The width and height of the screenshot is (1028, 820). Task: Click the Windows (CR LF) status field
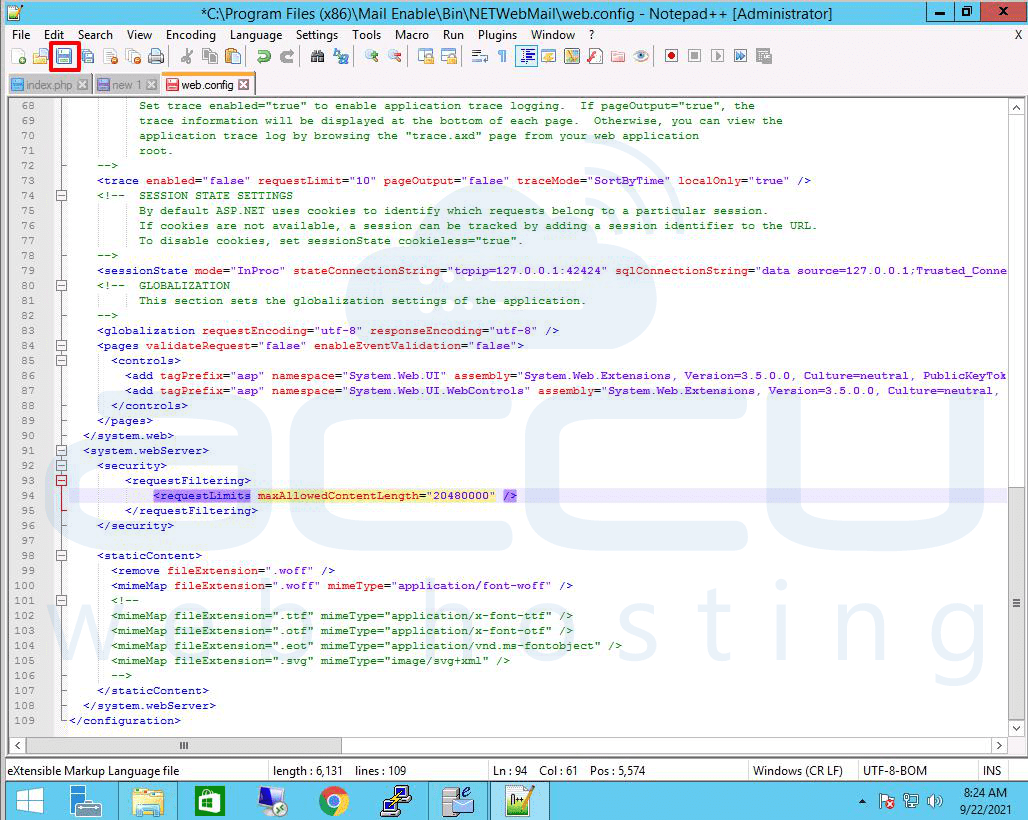[797, 771]
